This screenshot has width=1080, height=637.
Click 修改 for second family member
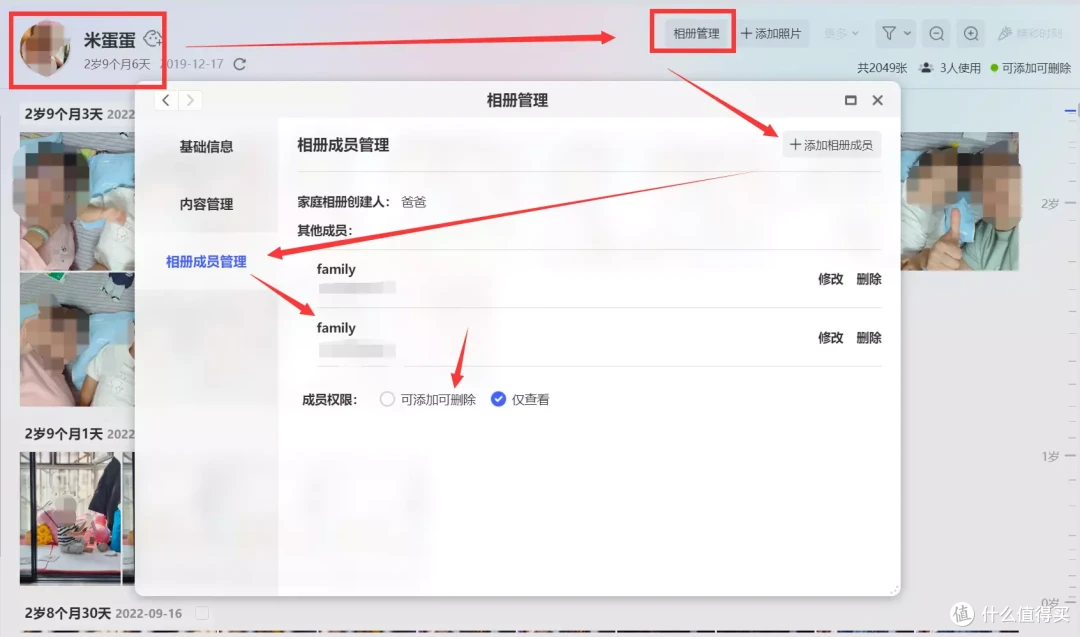(x=830, y=337)
